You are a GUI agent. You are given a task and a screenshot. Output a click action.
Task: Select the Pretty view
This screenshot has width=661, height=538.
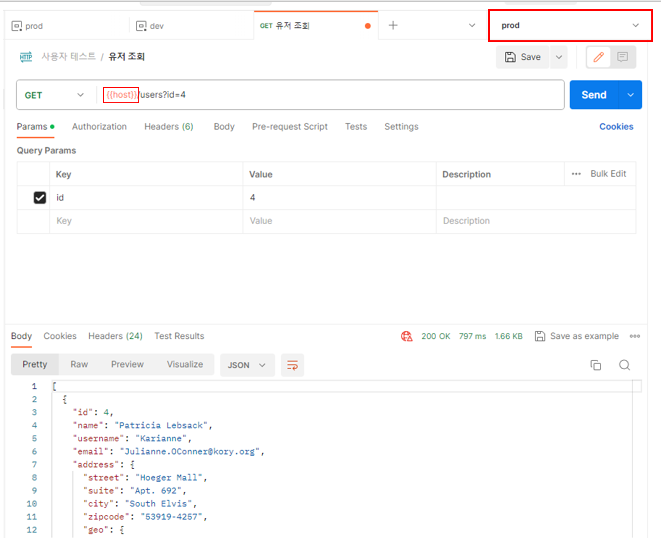35,364
